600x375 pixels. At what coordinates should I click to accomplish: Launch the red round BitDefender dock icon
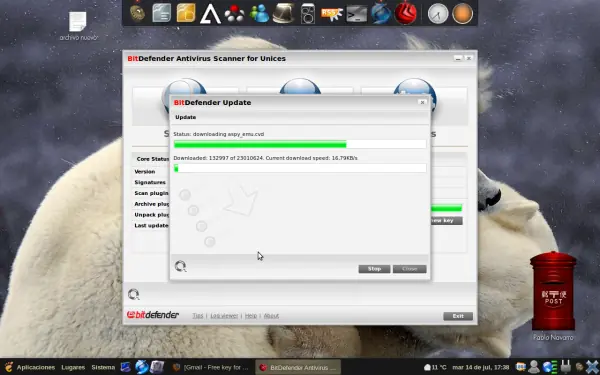pos(405,13)
